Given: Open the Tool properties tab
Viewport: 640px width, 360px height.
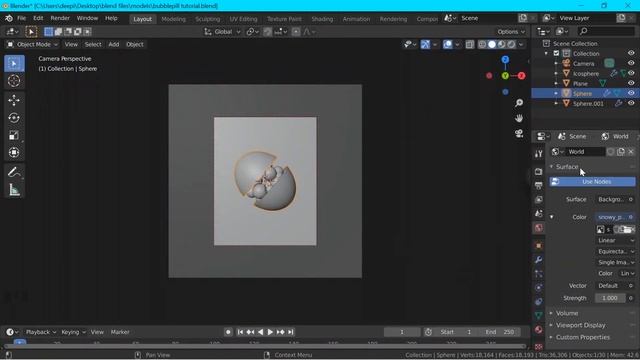Looking at the screenshot, I should tap(538, 153).
